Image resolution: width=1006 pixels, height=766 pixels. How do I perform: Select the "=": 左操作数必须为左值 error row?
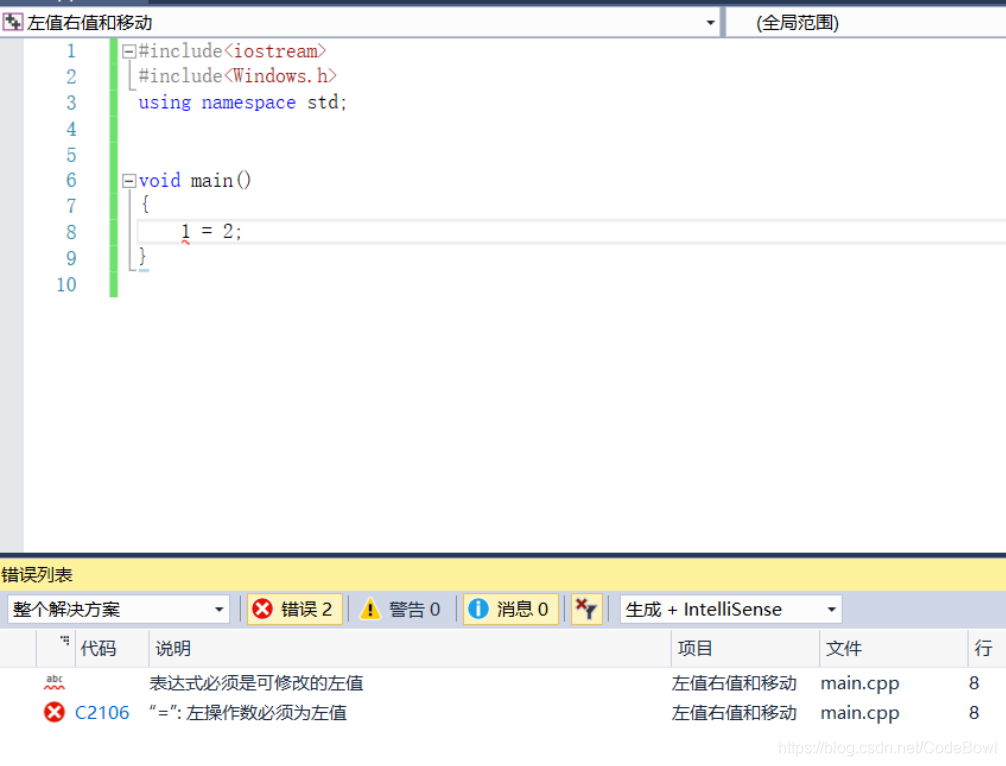point(503,713)
